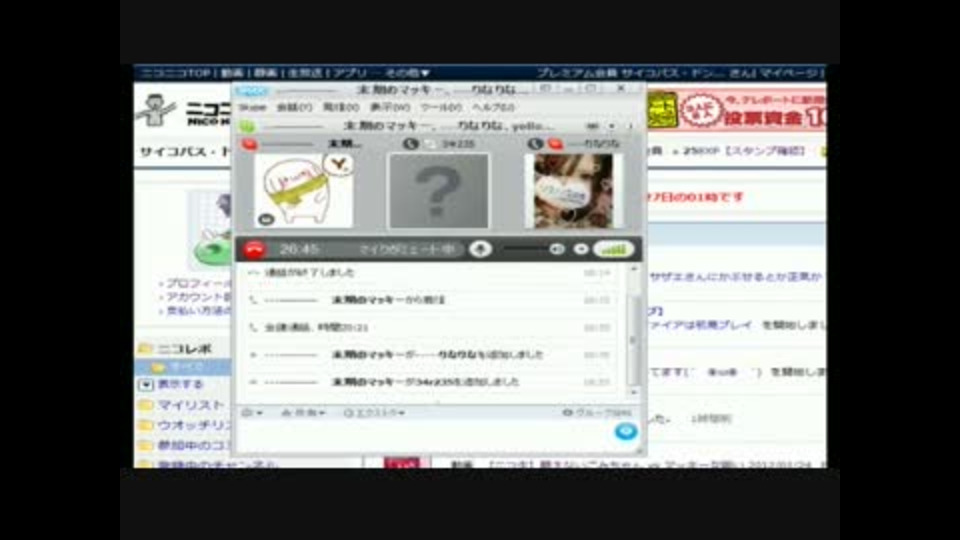Click the スタンプ確認 link in Niconico page

pos(765,151)
